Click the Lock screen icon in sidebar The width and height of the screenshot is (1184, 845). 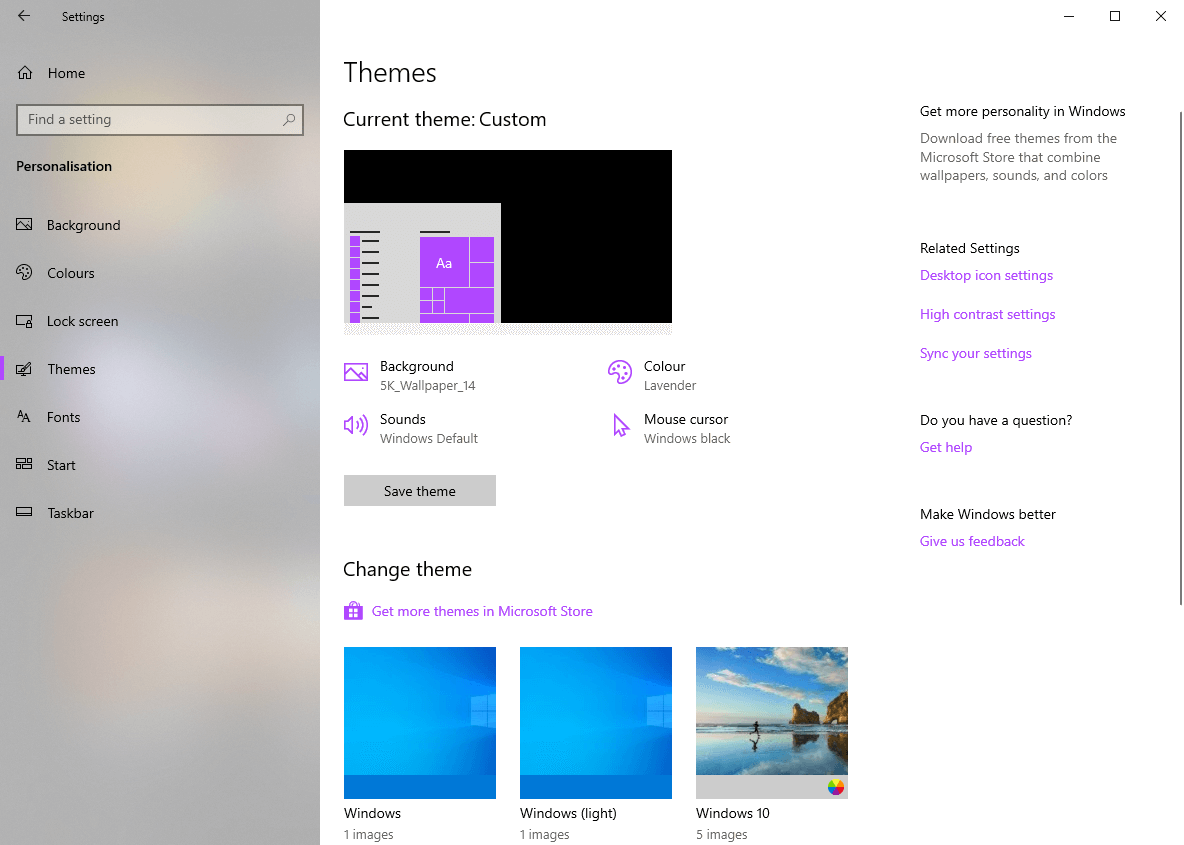(x=24, y=320)
